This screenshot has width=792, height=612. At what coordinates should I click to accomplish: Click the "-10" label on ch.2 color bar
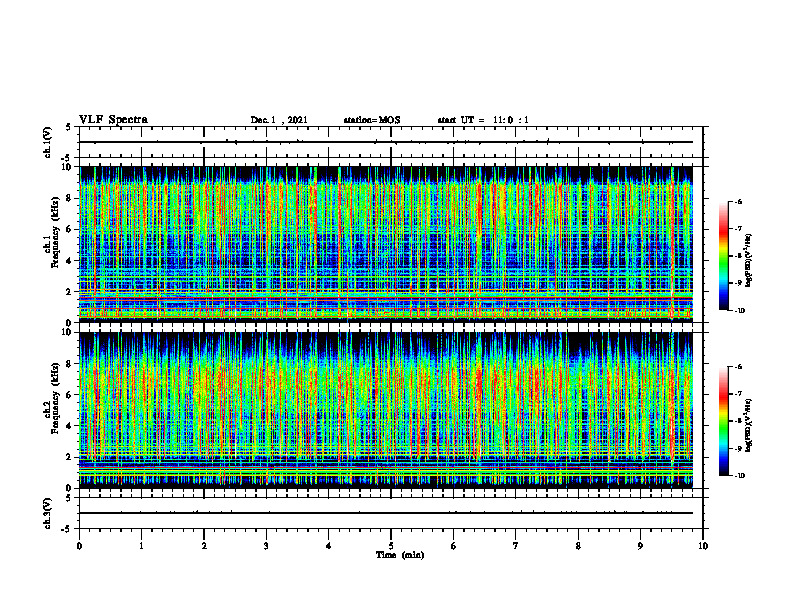pyautogui.click(x=739, y=476)
